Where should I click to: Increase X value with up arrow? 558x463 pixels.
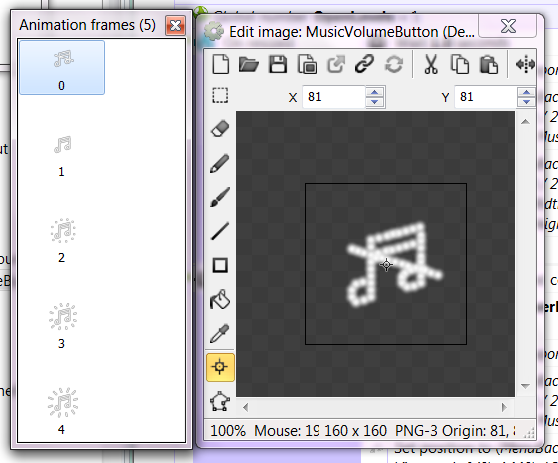pyautogui.click(x=374, y=92)
